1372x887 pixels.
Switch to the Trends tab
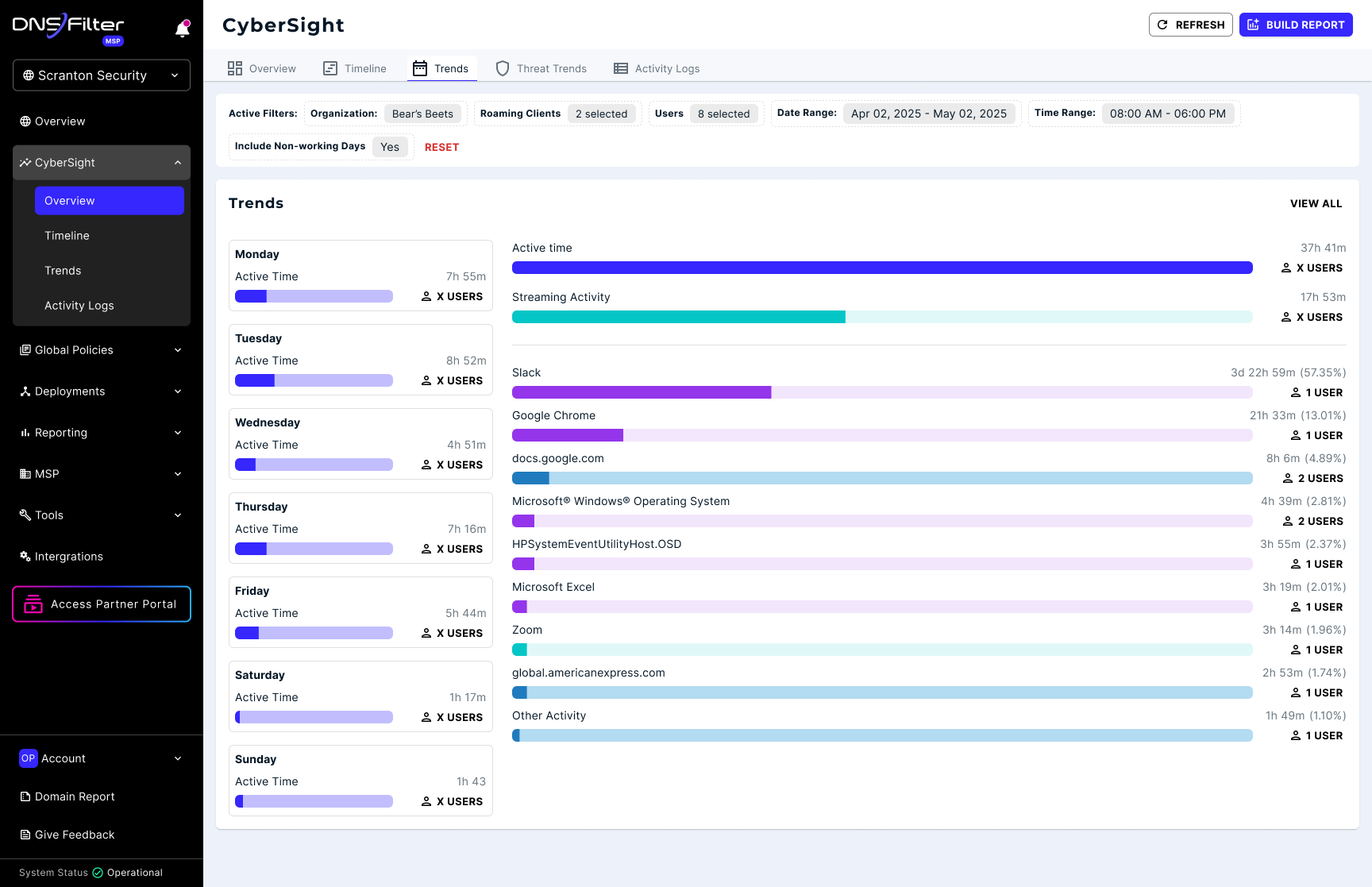tap(442, 68)
